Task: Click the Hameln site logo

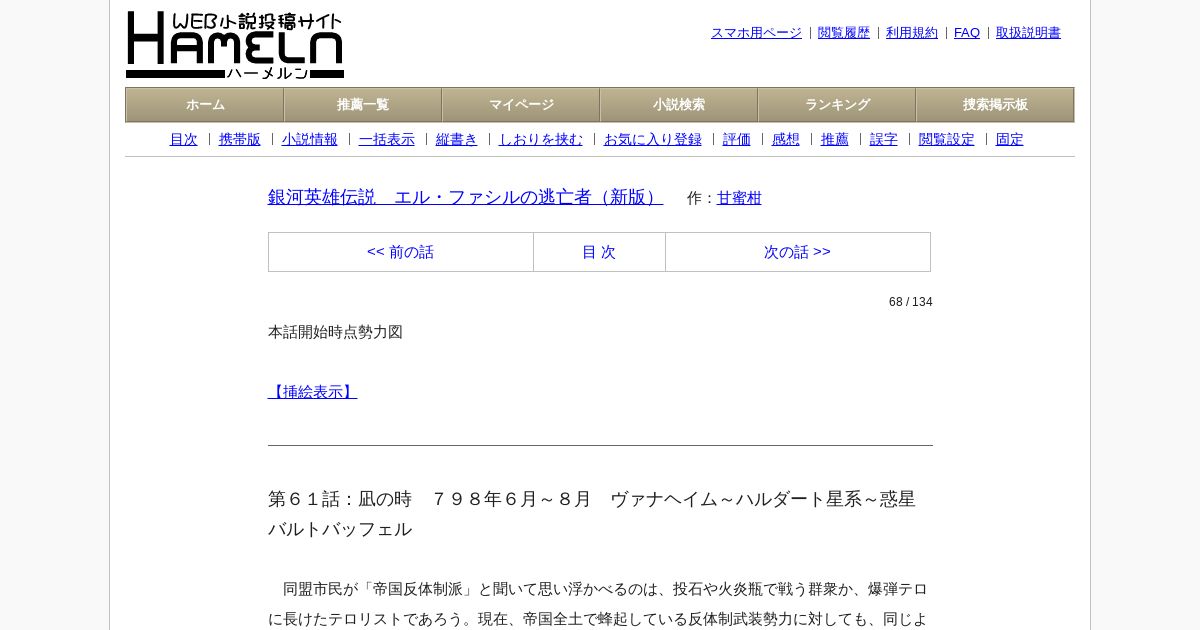Action: click(235, 45)
